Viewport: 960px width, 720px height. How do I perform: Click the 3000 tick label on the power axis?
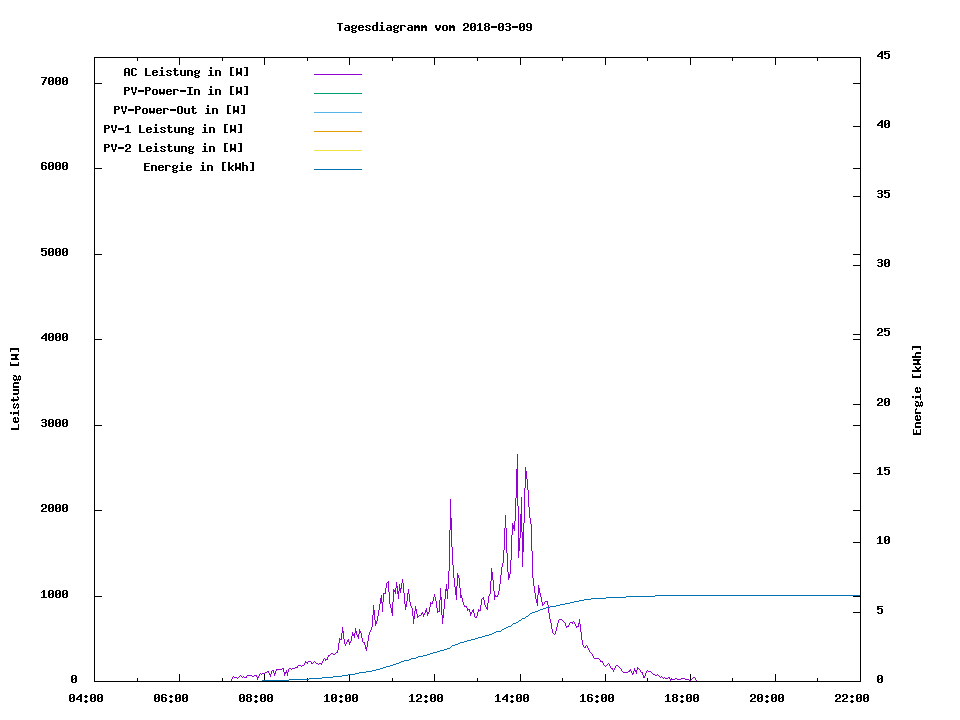click(55, 424)
